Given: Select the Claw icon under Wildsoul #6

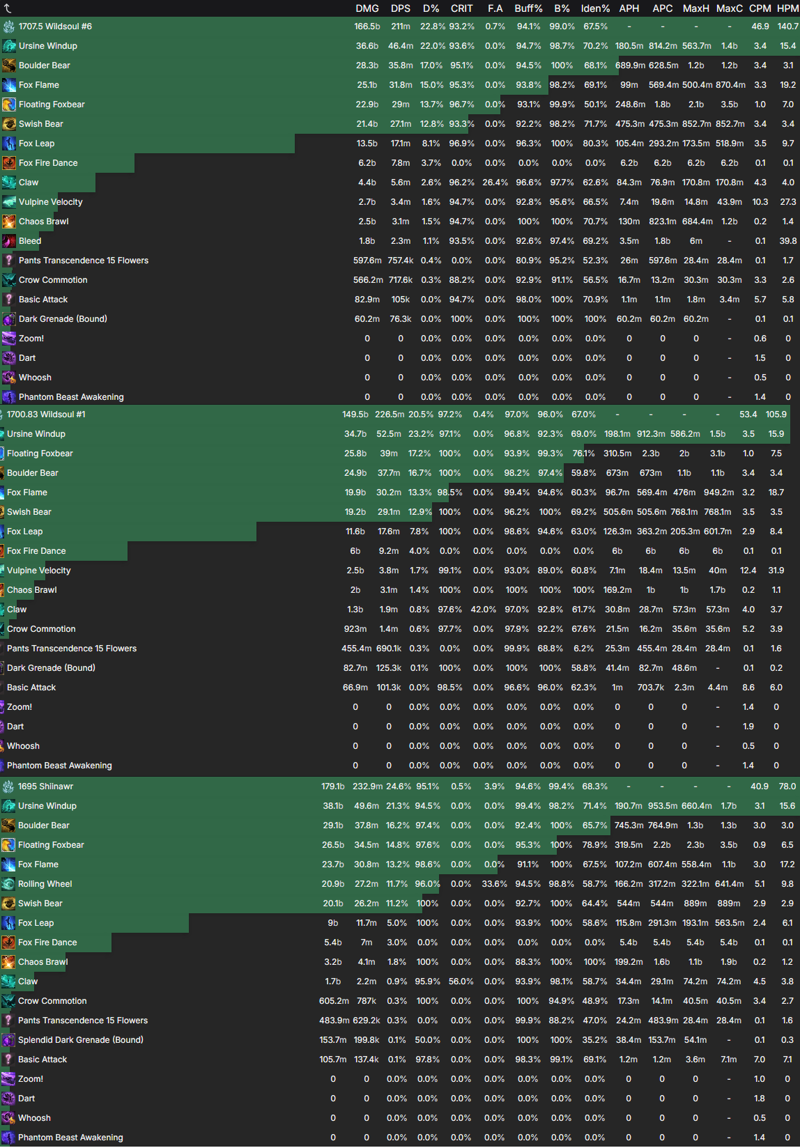Looking at the screenshot, I should [x=9, y=182].
